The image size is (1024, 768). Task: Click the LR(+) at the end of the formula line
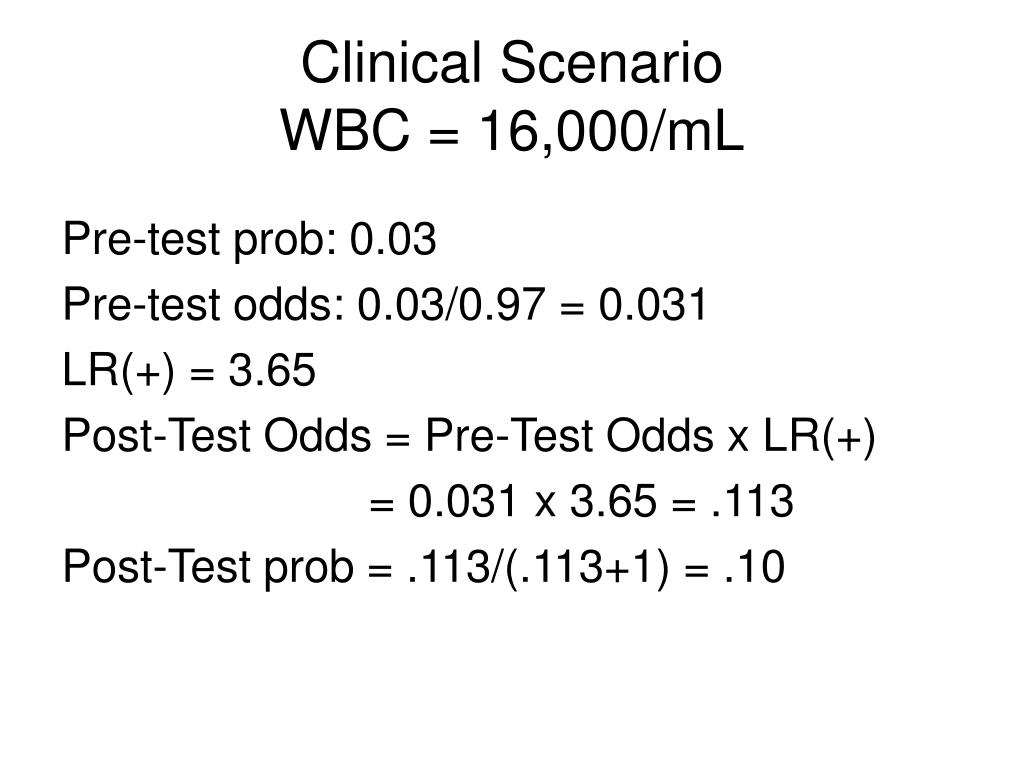pos(820,437)
